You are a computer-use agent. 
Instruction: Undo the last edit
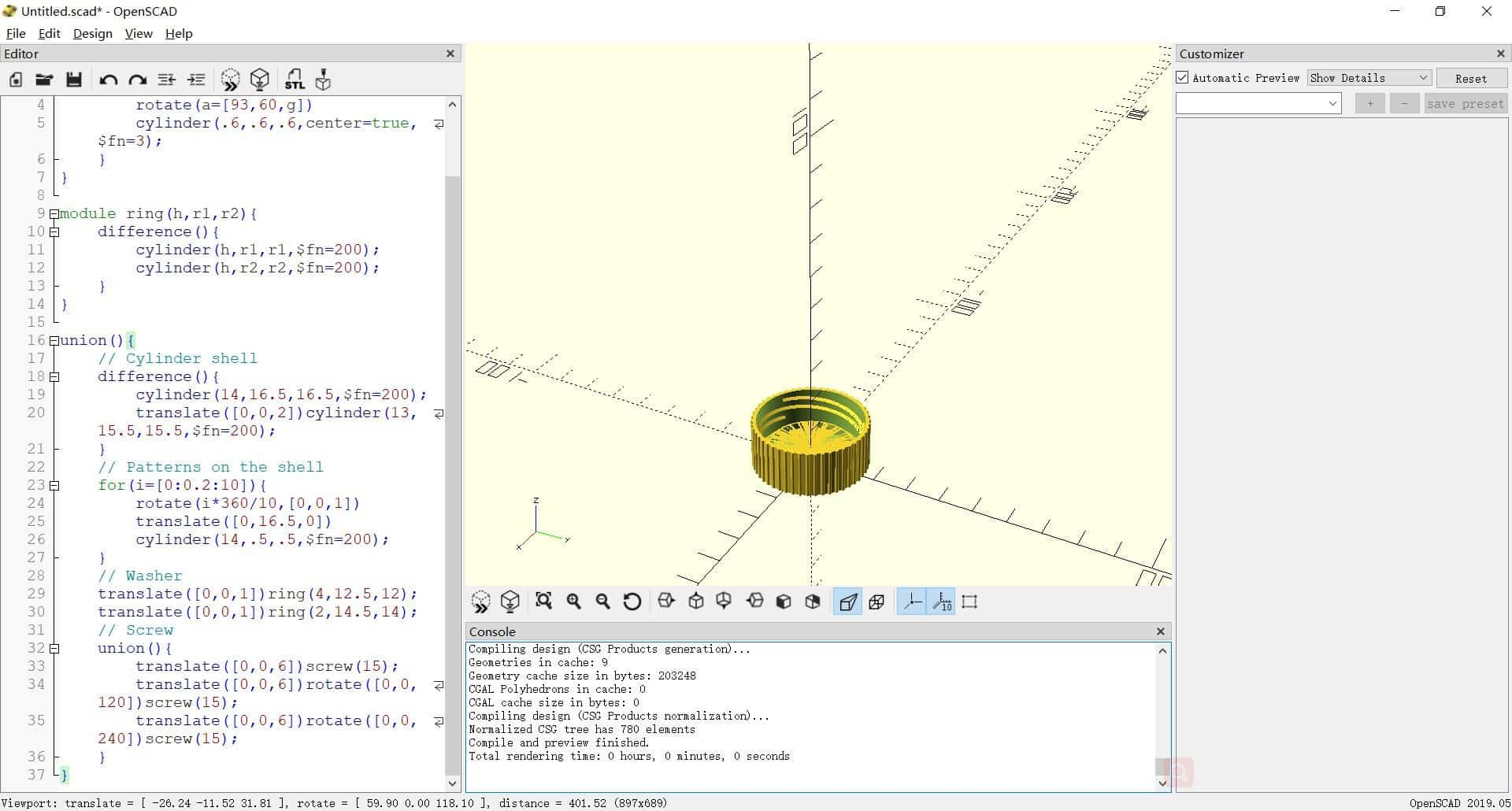[108, 80]
